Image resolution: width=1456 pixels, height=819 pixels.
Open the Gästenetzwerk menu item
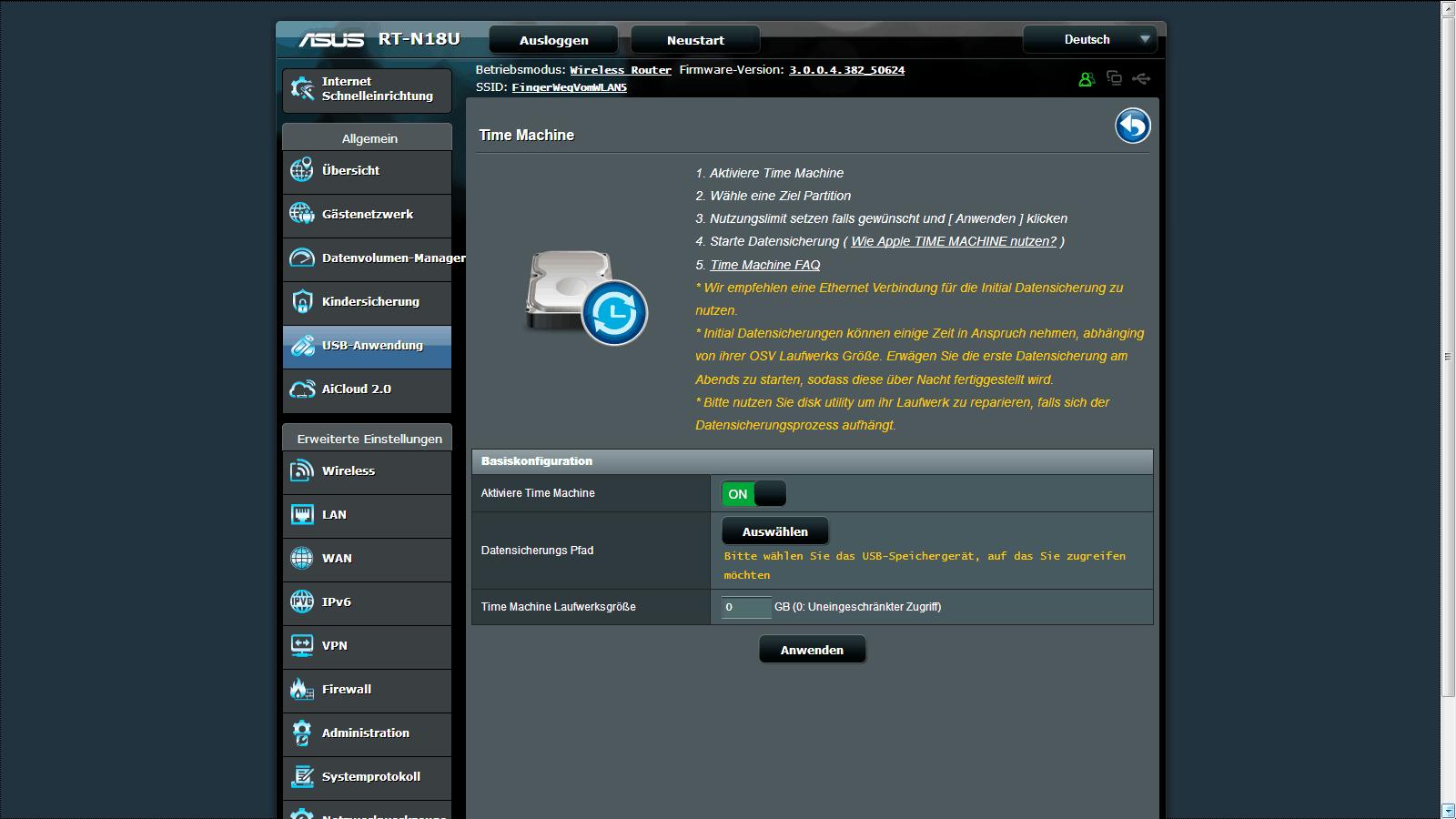click(x=367, y=215)
